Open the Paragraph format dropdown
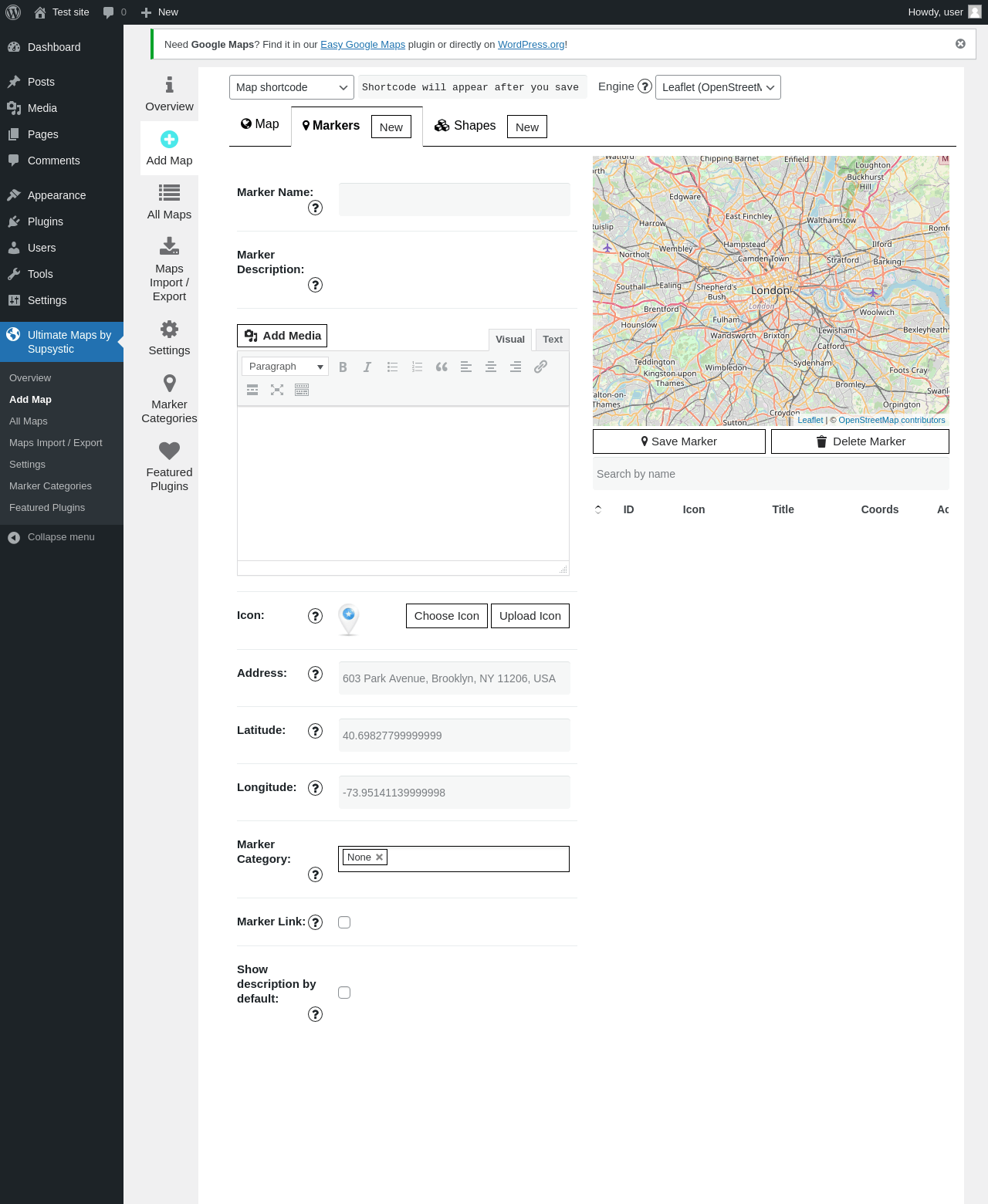988x1204 pixels. click(x=285, y=367)
